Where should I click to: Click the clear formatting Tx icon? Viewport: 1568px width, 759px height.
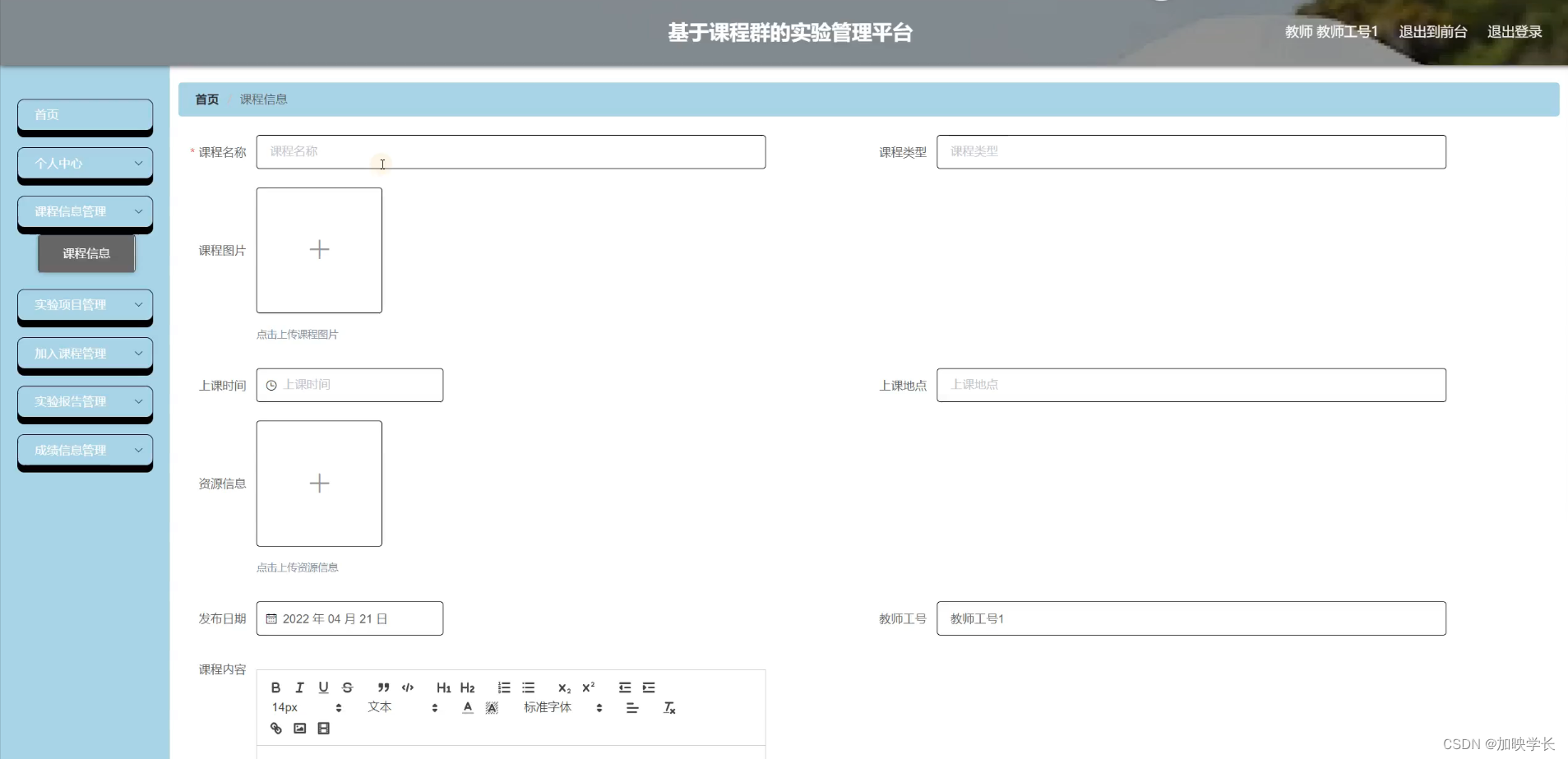coord(669,707)
